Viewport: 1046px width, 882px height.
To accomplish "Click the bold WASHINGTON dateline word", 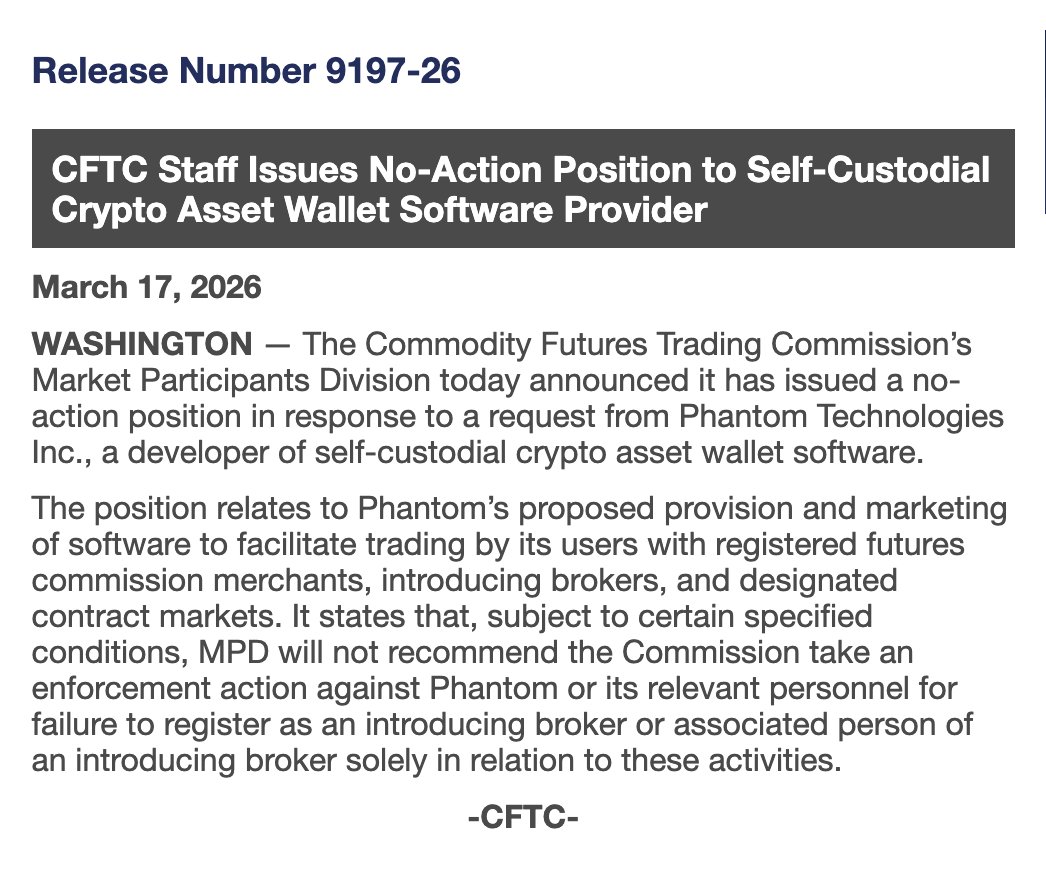I will pos(143,345).
